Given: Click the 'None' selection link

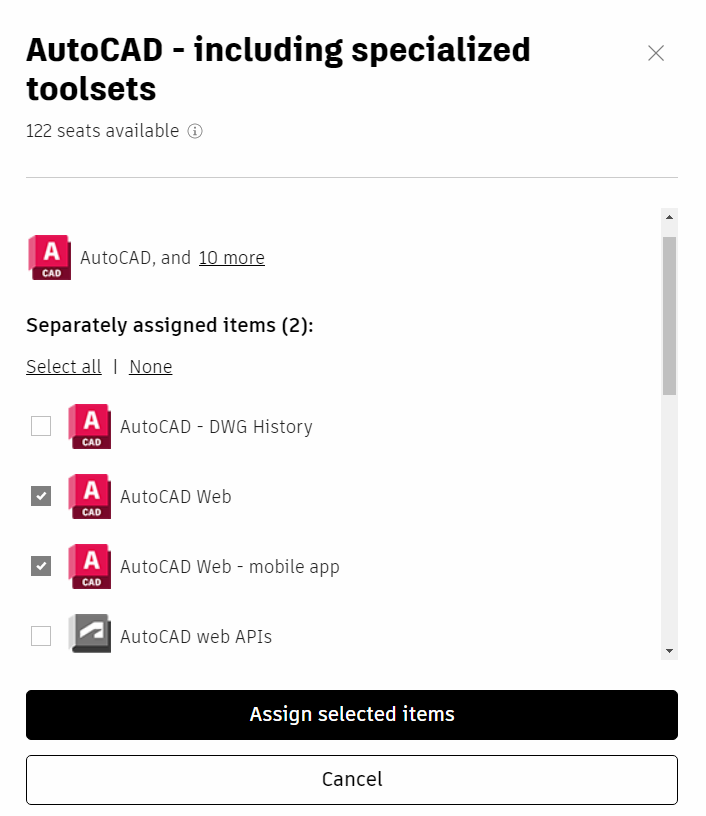Looking at the screenshot, I should [x=151, y=367].
